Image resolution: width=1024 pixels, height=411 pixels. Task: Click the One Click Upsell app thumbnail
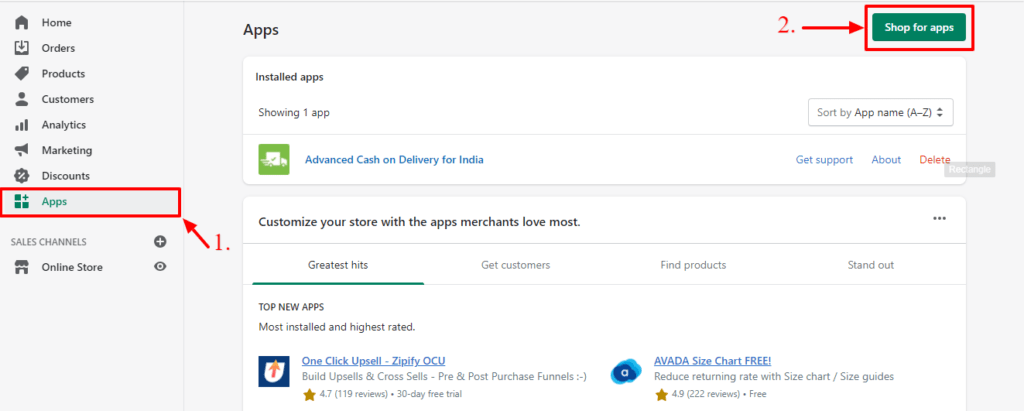coord(274,371)
